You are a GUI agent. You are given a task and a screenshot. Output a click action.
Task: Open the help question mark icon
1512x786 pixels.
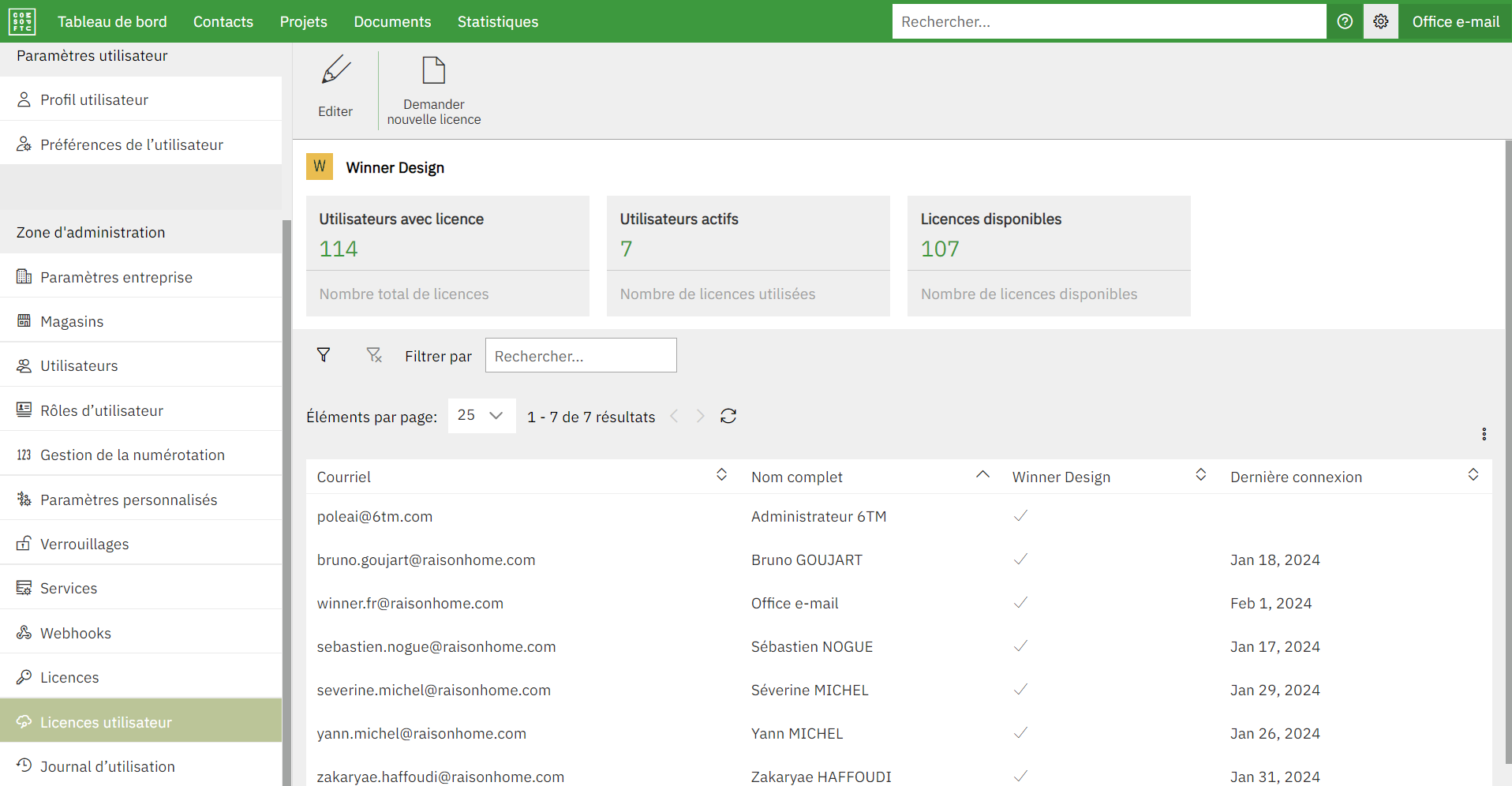click(x=1345, y=21)
